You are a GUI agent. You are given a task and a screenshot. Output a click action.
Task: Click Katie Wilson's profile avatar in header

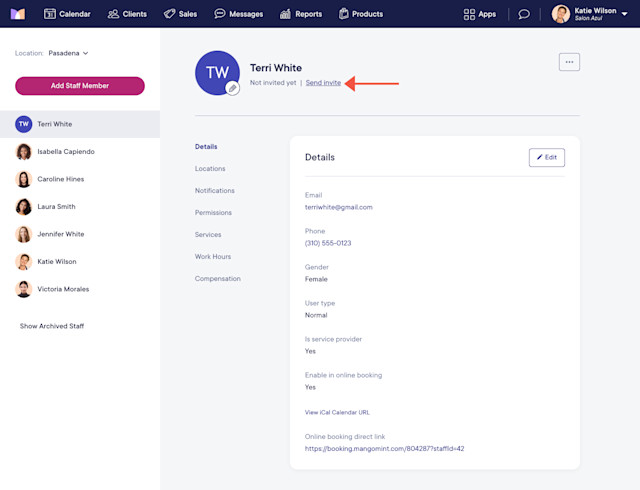[x=560, y=14]
